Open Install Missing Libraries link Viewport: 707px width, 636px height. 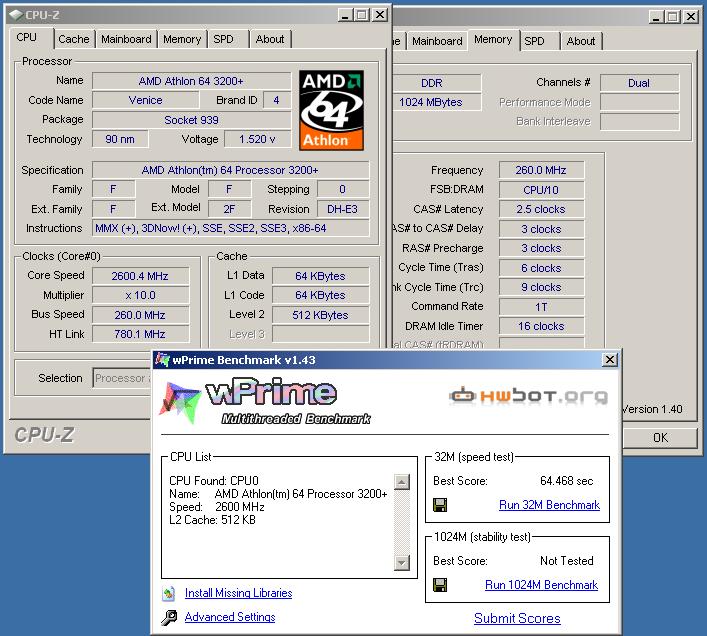(239, 593)
